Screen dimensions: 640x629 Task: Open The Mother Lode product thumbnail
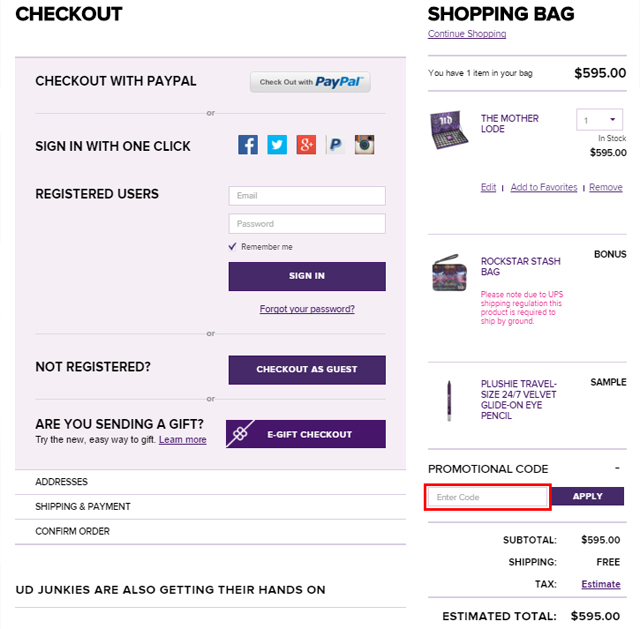click(x=449, y=130)
